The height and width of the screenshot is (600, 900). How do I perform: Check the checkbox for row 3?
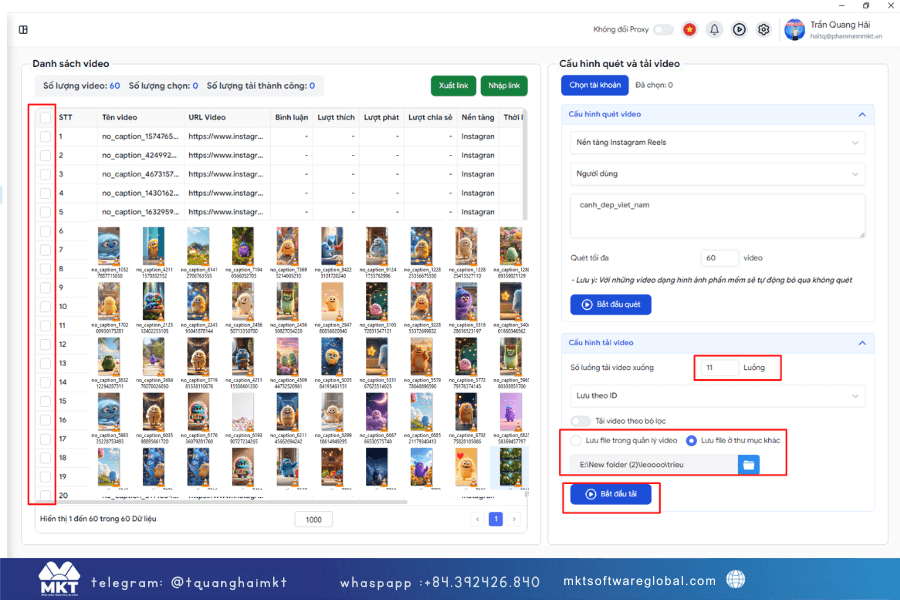45,174
